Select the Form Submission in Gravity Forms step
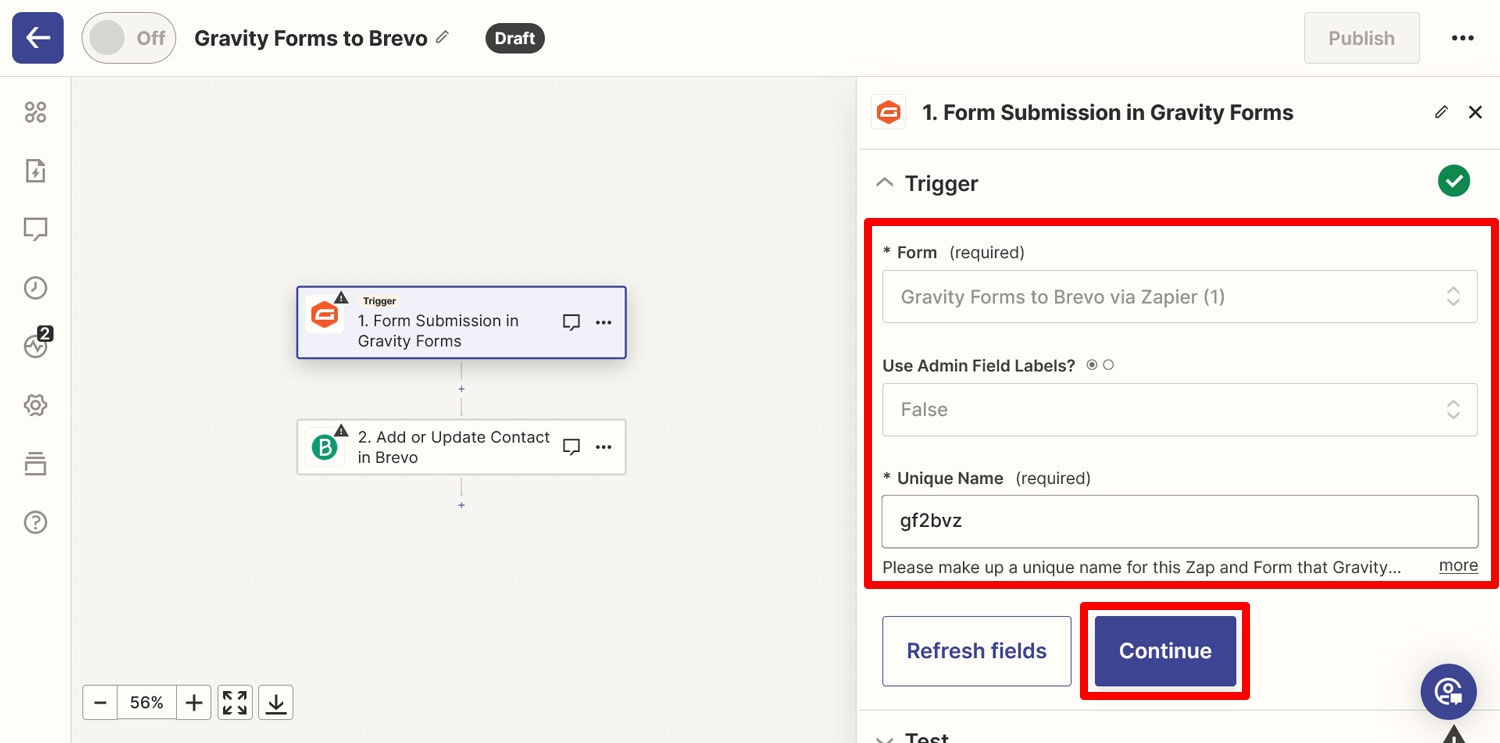The height and width of the screenshot is (743, 1500). 461,322
